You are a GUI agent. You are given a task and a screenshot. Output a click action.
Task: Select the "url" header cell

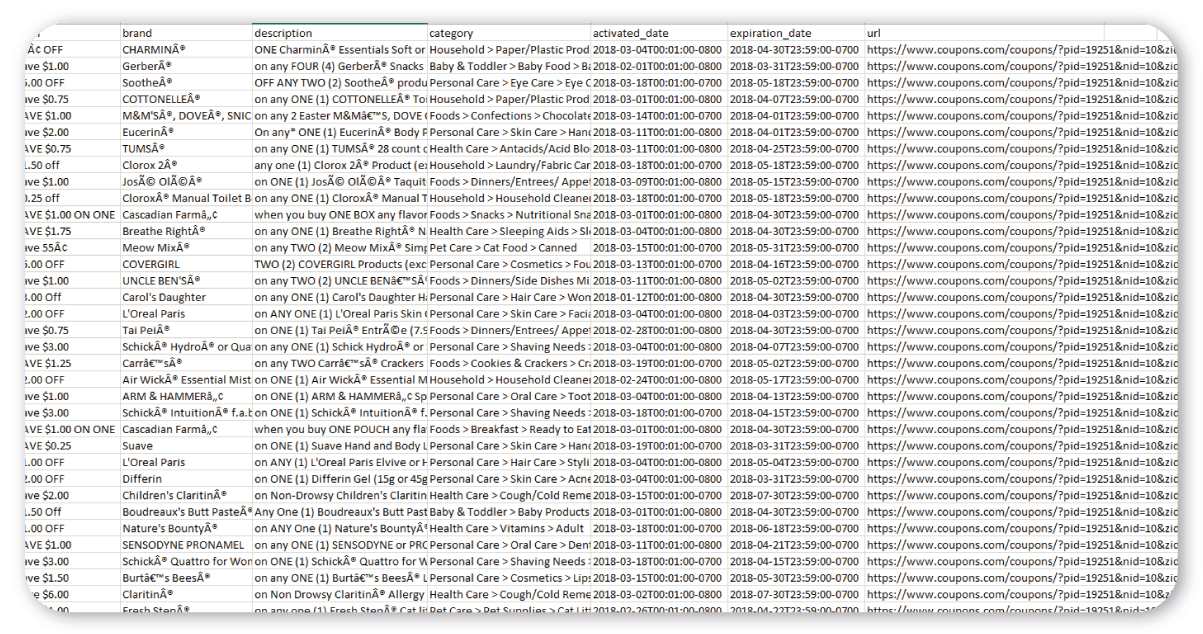pos(984,33)
